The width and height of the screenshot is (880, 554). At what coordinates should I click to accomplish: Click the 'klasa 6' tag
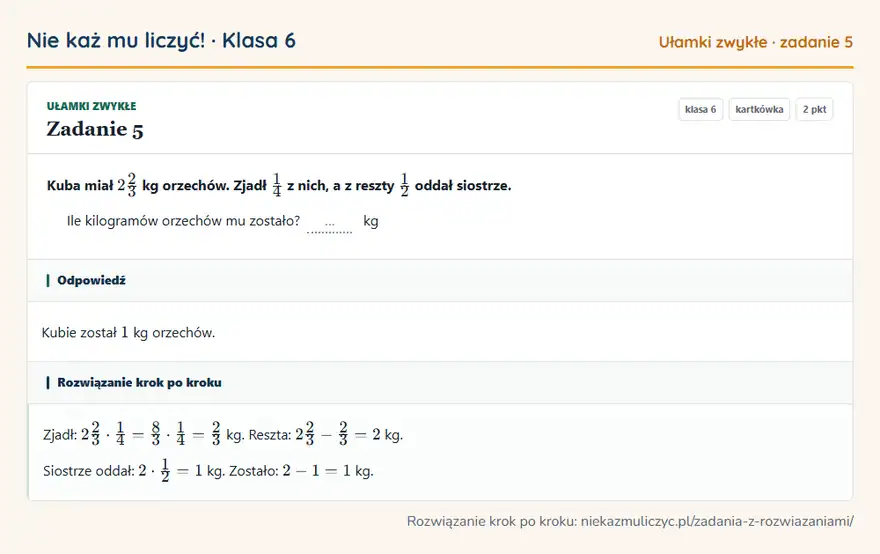point(700,109)
